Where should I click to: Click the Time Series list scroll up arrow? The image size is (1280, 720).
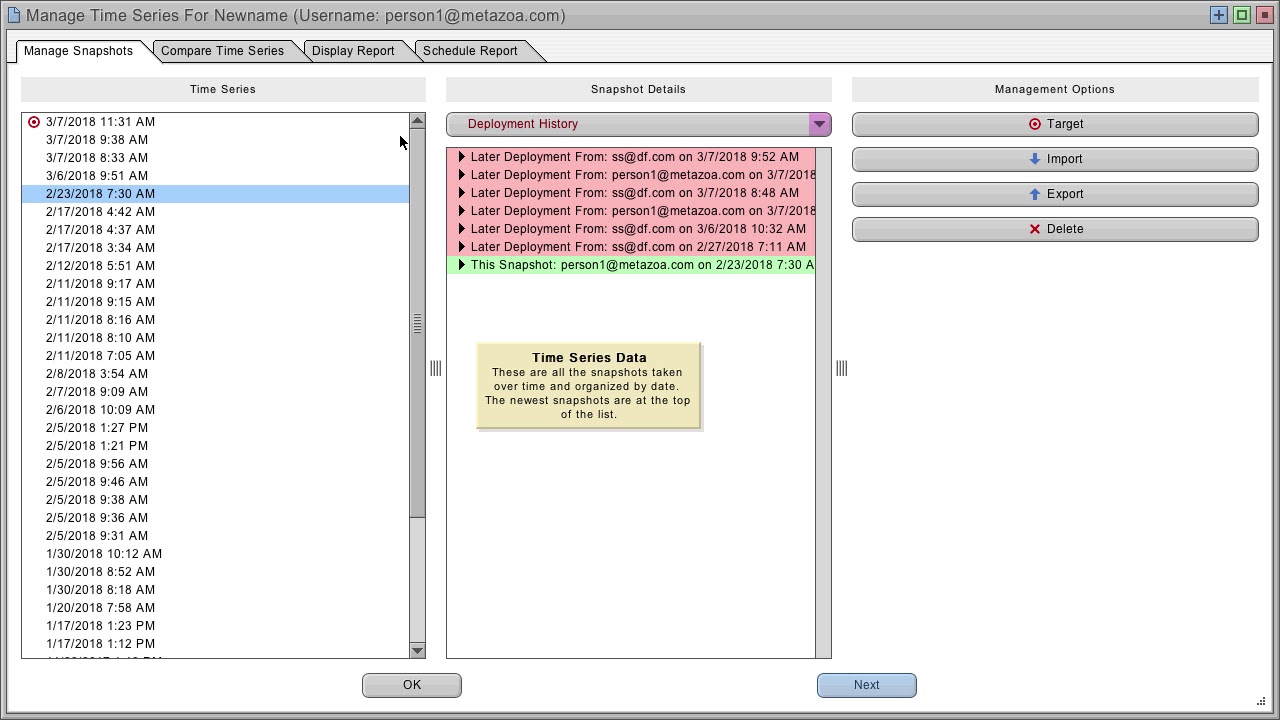(x=417, y=121)
